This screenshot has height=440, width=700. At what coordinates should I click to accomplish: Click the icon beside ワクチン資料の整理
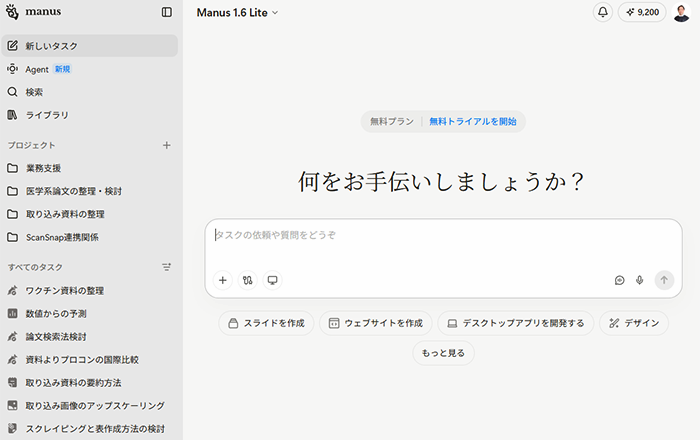[x=12, y=291]
